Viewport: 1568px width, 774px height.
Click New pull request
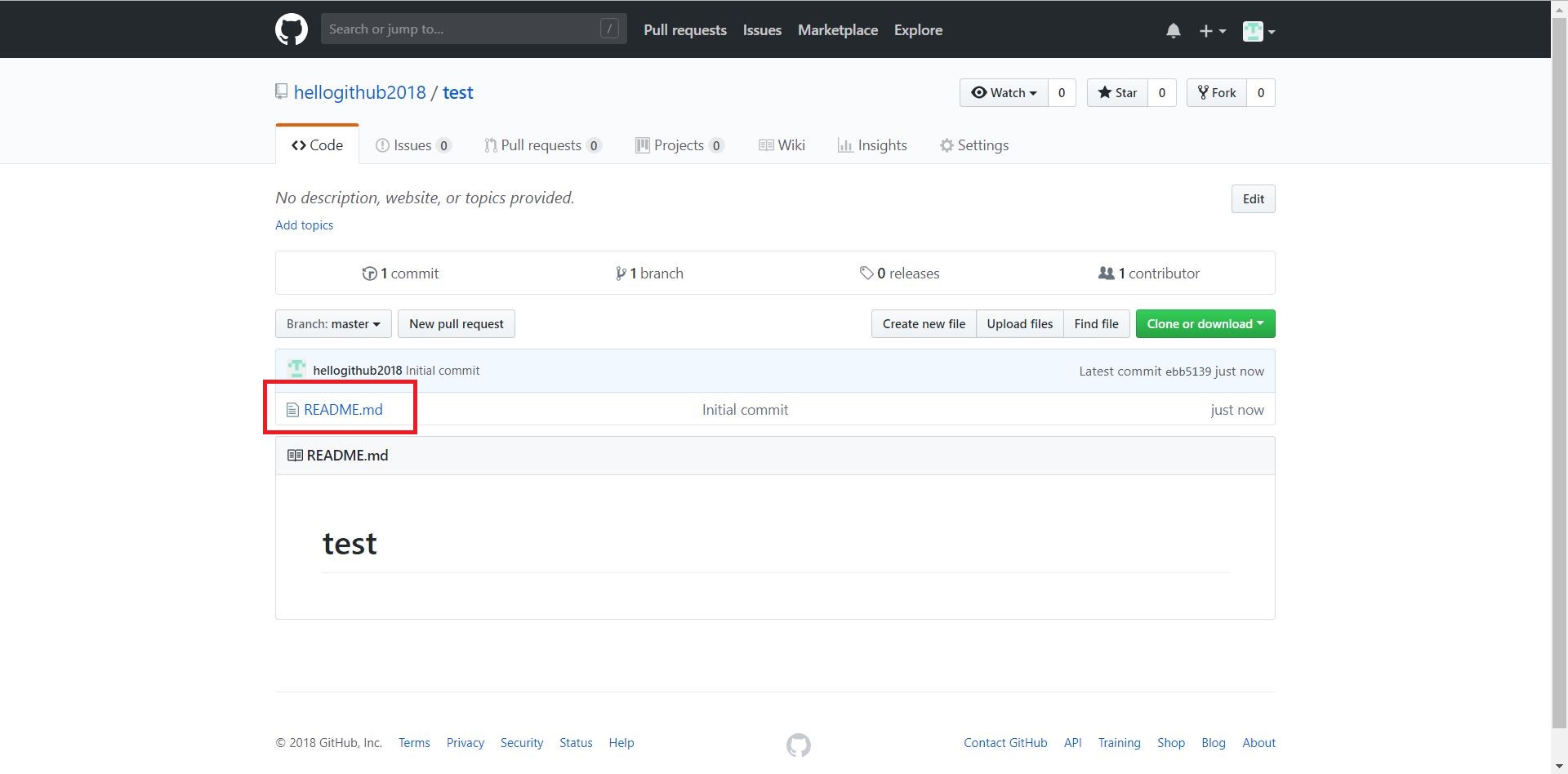pos(457,324)
